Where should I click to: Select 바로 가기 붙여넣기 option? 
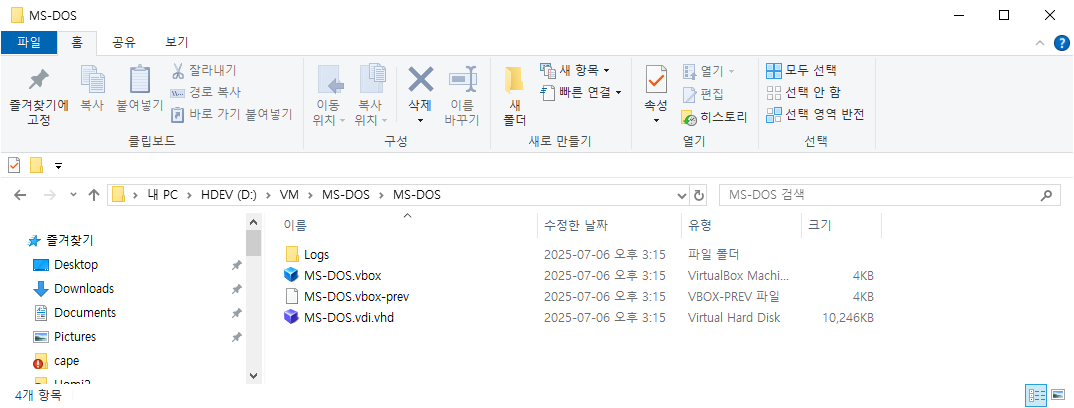[231, 114]
